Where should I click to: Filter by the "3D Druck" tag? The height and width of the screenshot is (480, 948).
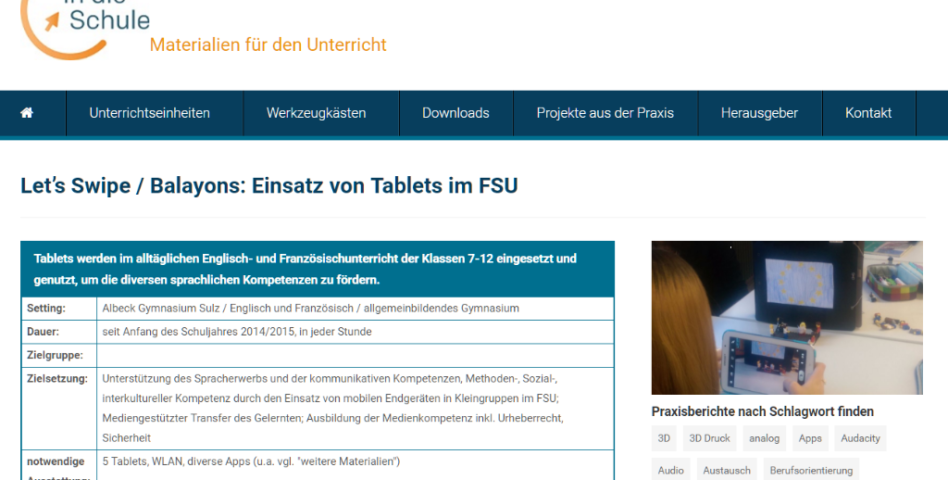pos(709,438)
